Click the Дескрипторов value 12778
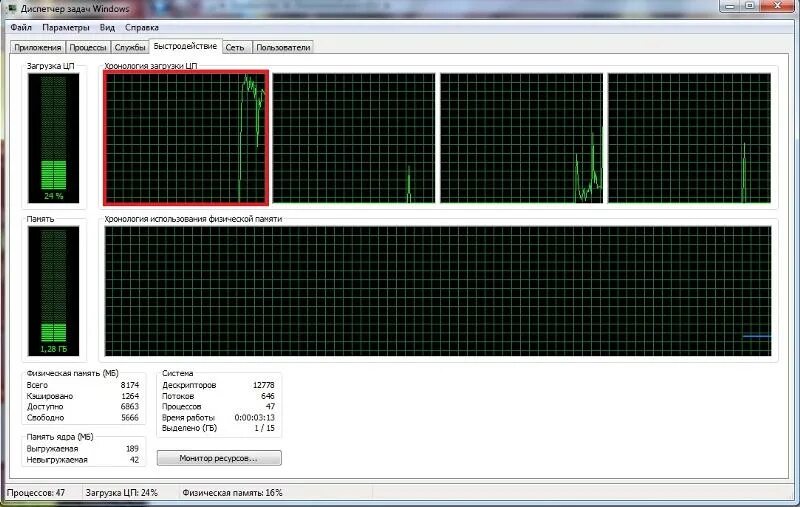Image resolution: width=800 pixels, height=507 pixels. coord(264,385)
